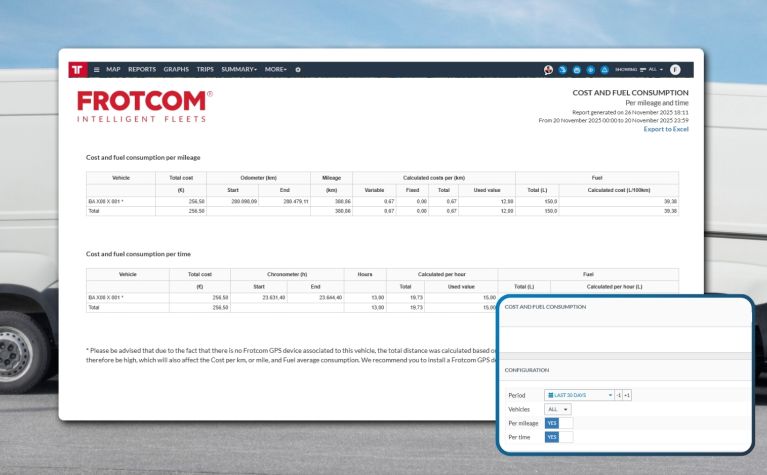
Task: Click chronometer end value 23.644,40
Action: pyautogui.click(x=330, y=297)
